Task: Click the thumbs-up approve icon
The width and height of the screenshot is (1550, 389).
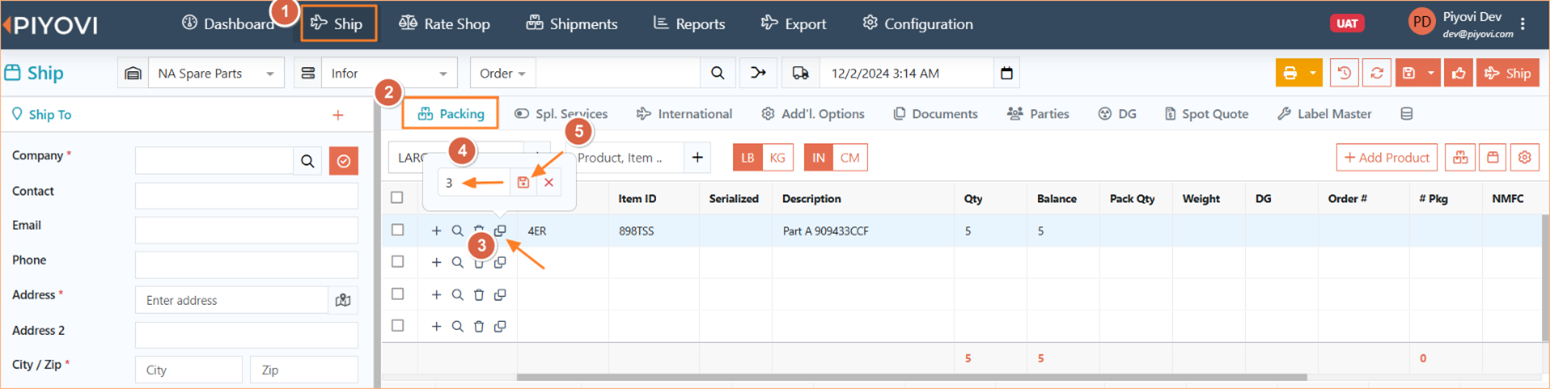Action: point(1459,73)
